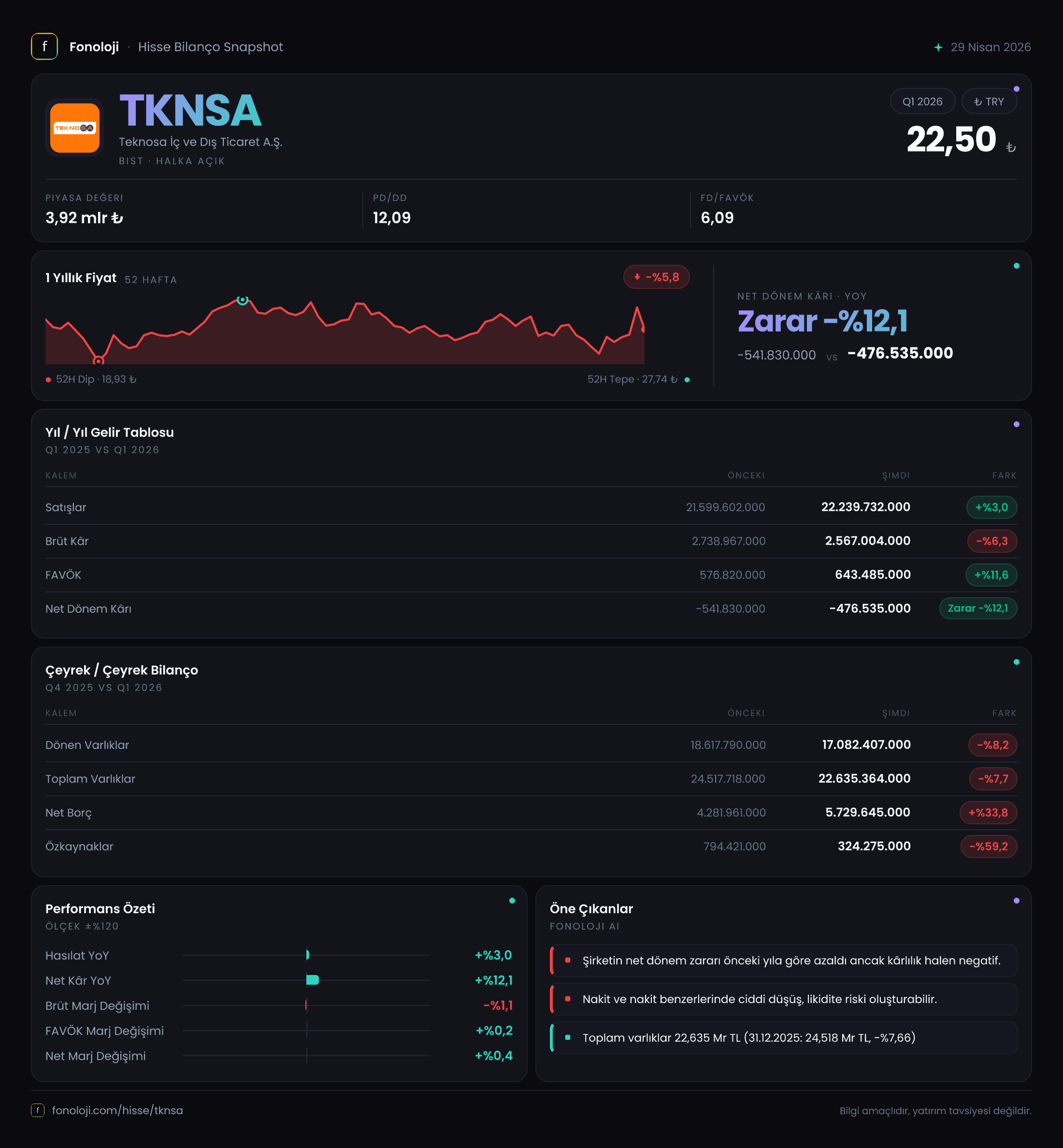The image size is (1063, 1148).
Task: Click the small Fonoloji icon in footer
Action: pyautogui.click(x=37, y=1110)
